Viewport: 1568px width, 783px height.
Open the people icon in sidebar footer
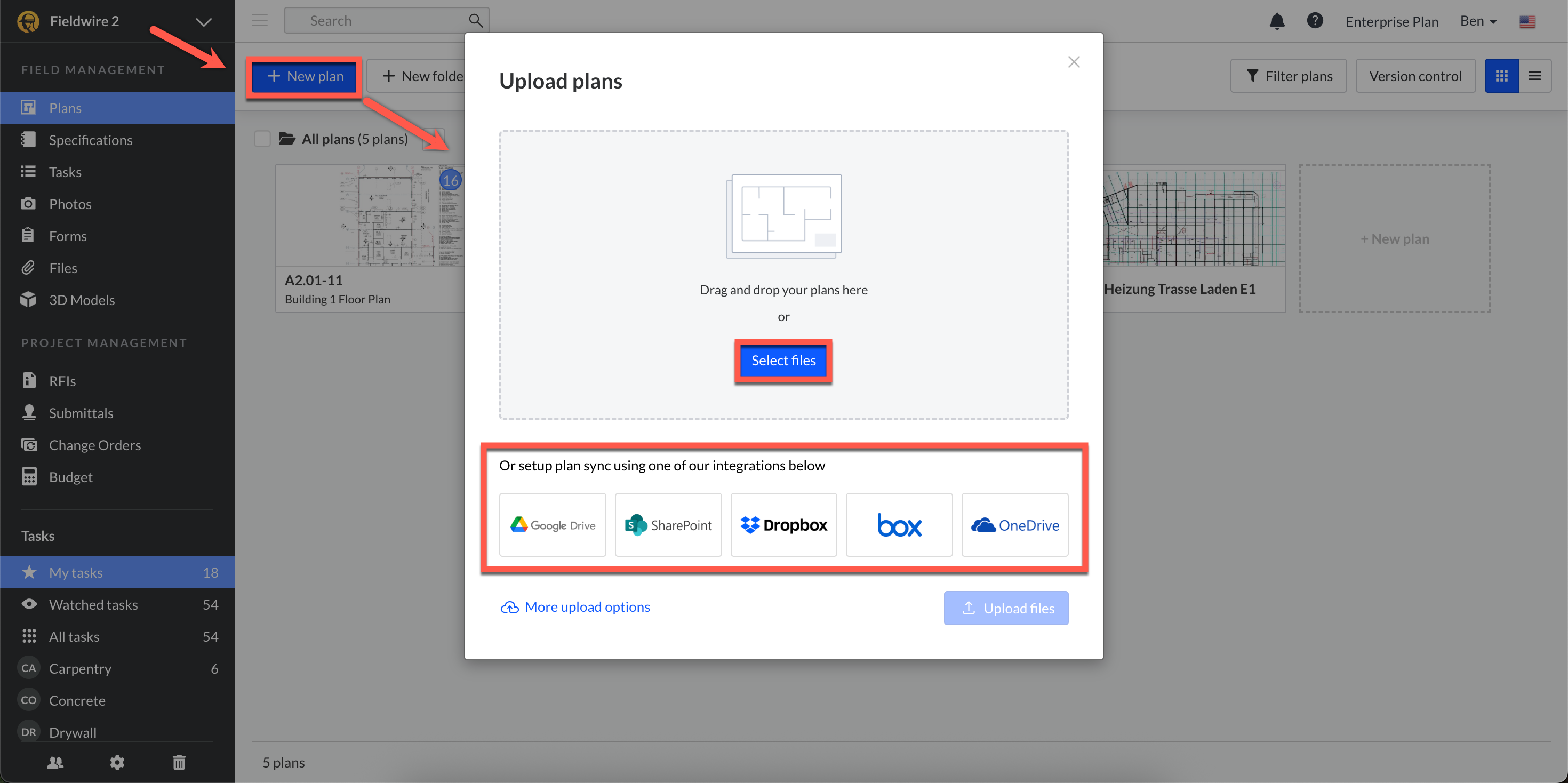(55, 762)
